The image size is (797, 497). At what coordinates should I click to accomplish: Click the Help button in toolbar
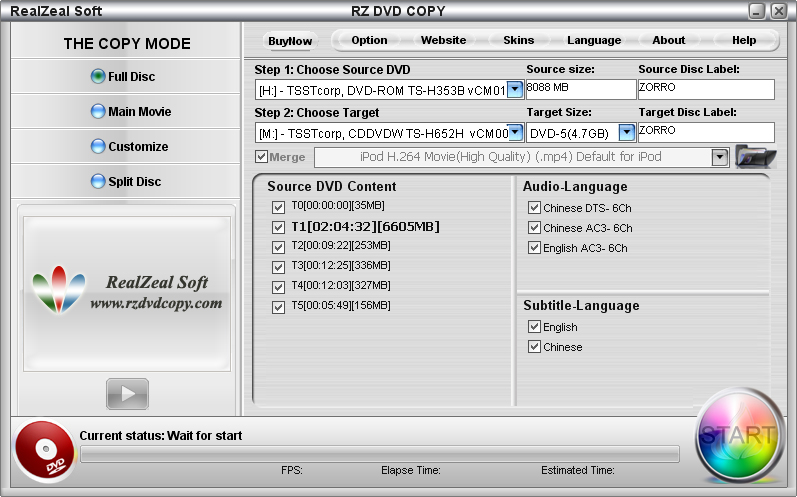[744, 40]
